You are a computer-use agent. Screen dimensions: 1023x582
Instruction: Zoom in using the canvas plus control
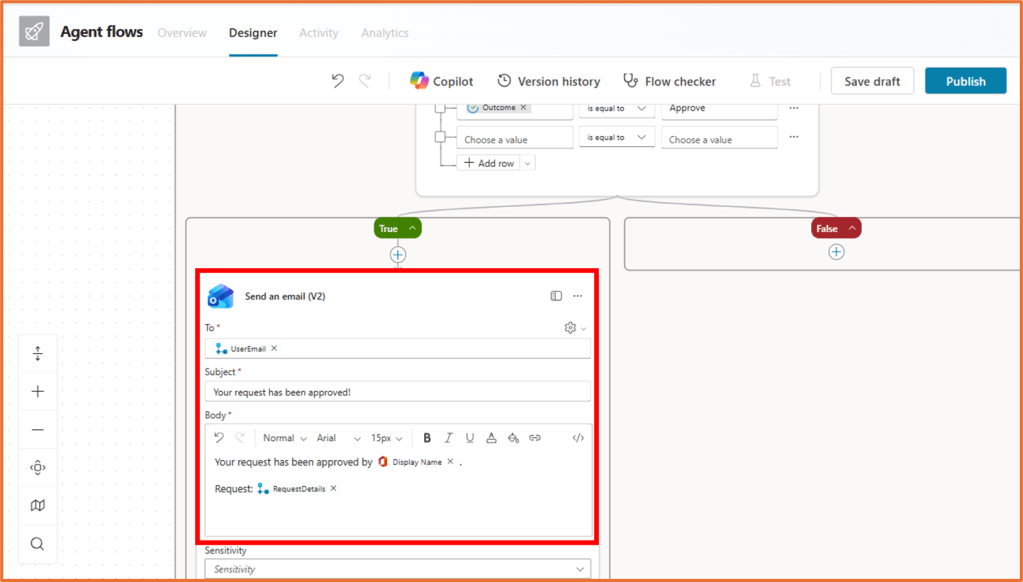pos(37,391)
